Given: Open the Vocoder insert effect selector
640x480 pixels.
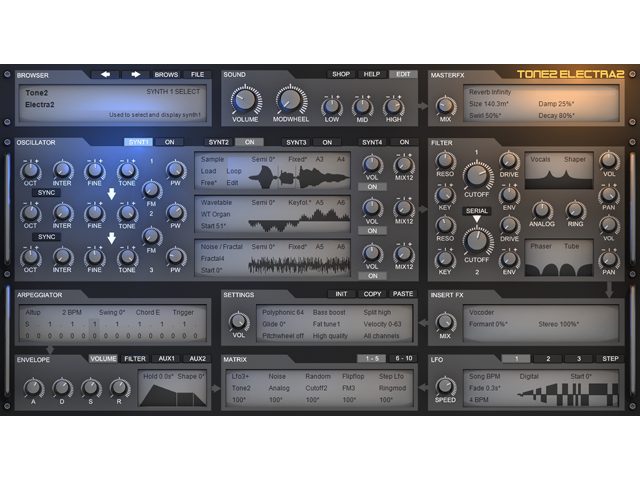Looking at the screenshot, I should 481,312.
